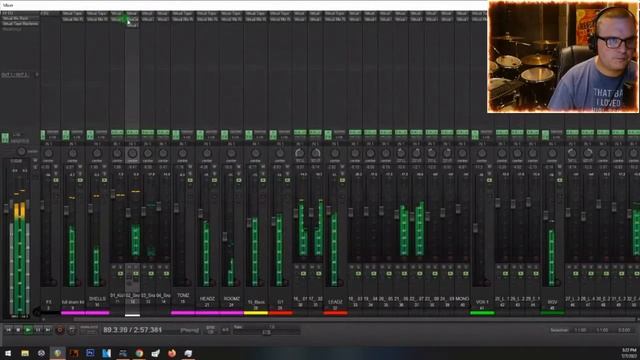The height and width of the screenshot is (360, 640).
Task: Open FX chain on the FX track
Action: click(x=43, y=135)
